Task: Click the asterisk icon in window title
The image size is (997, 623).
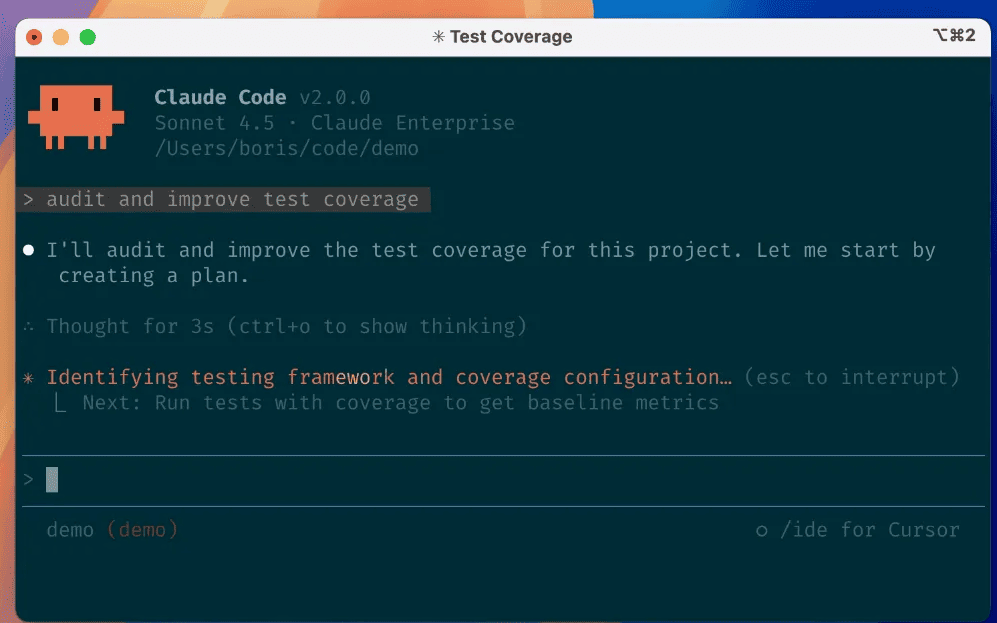Action: click(438, 37)
